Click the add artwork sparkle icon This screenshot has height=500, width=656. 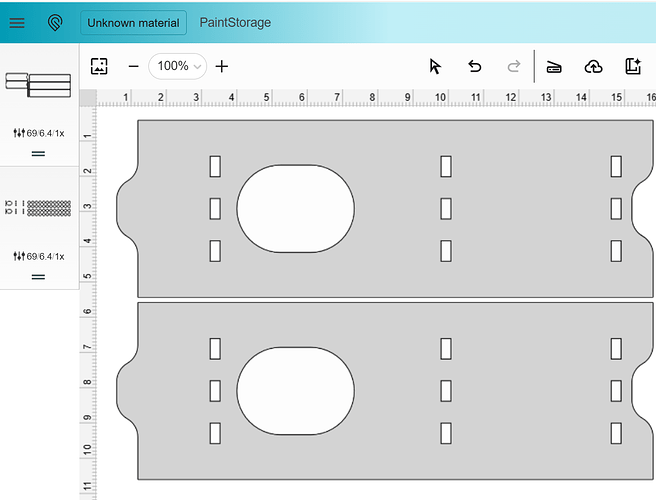633,67
